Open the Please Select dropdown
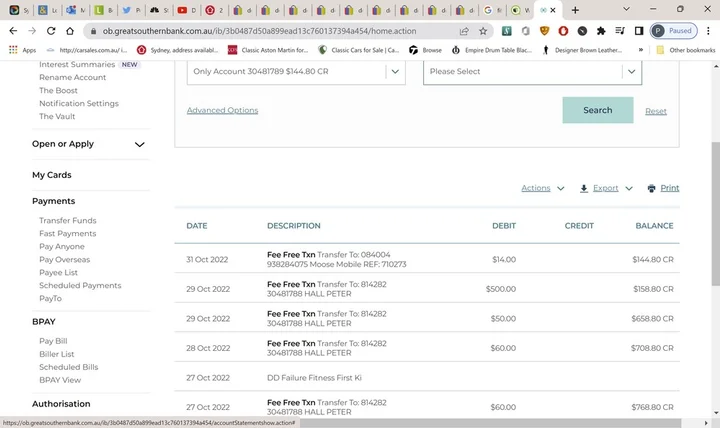This screenshot has height=428, width=720. click(x=532, y=72)
